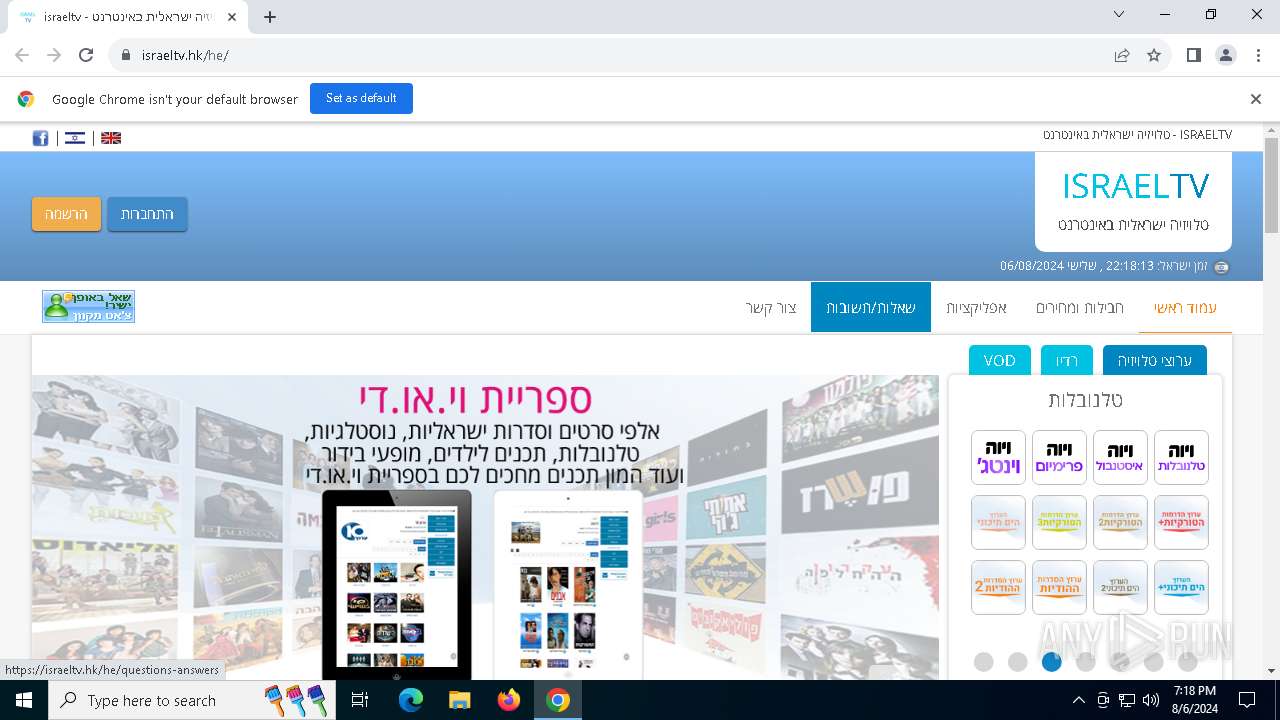The width and height of the screenshot is (1280, 720).
Task: Show hidden system tray icons
Action: pyautogui.click(x=1078, y=700)
